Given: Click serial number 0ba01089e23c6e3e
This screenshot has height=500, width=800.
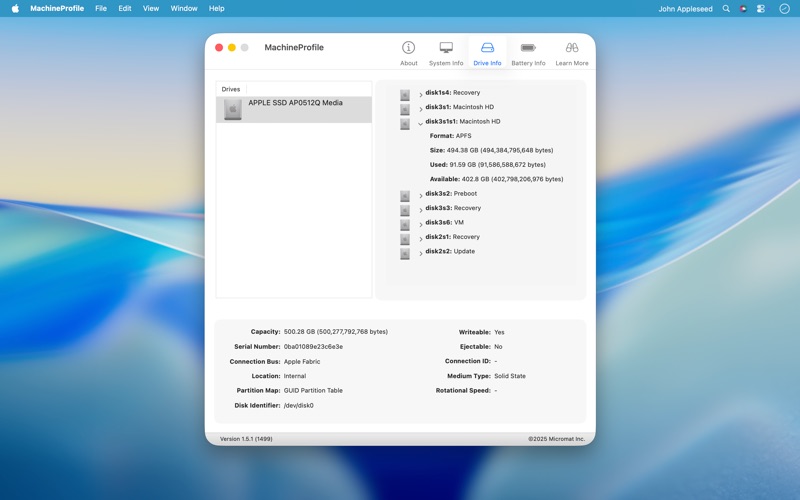Looking at the screenshot, I should pyautogui.click(x=313, y=346).
